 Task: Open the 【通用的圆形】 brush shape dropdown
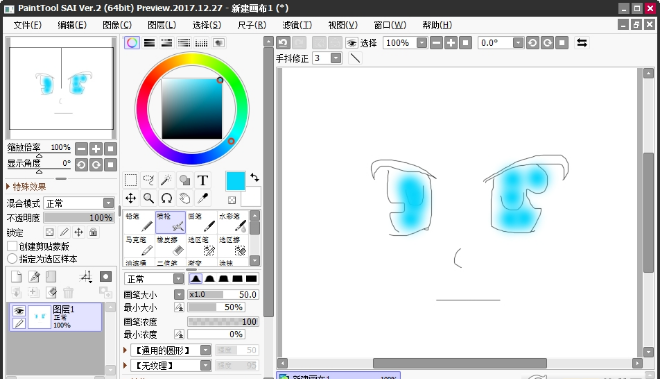pos(205,350)
